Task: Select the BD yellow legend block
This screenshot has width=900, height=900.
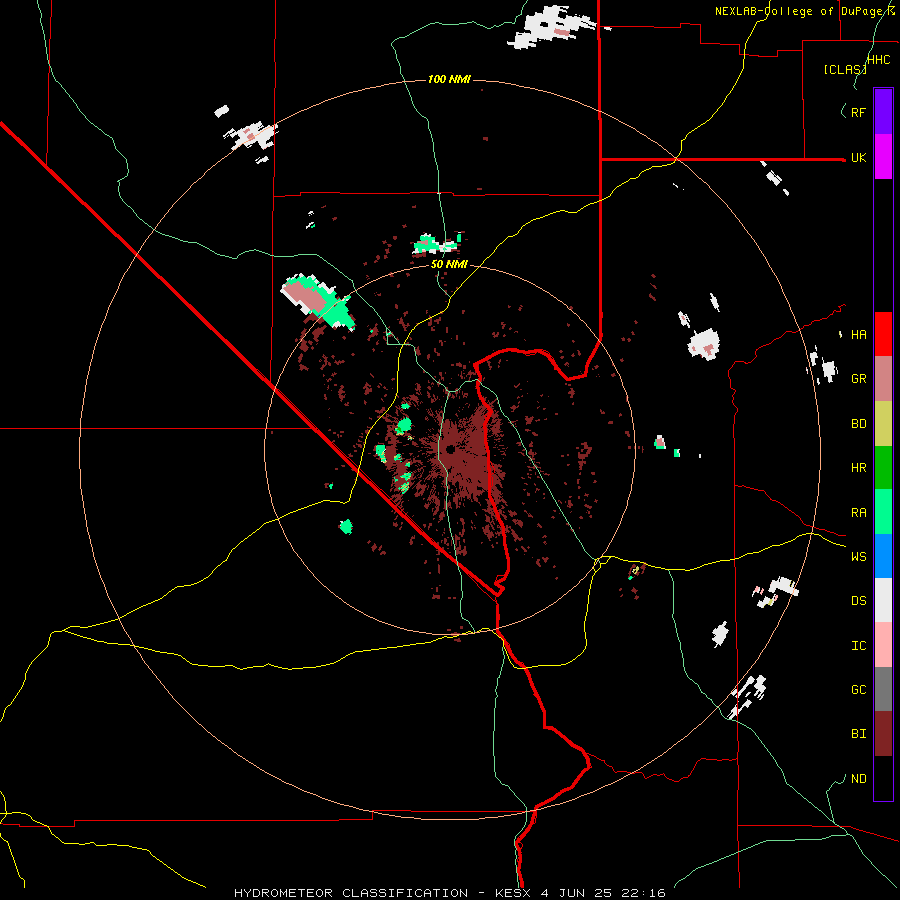Action: pyautogui.click(x=883, y=424)
